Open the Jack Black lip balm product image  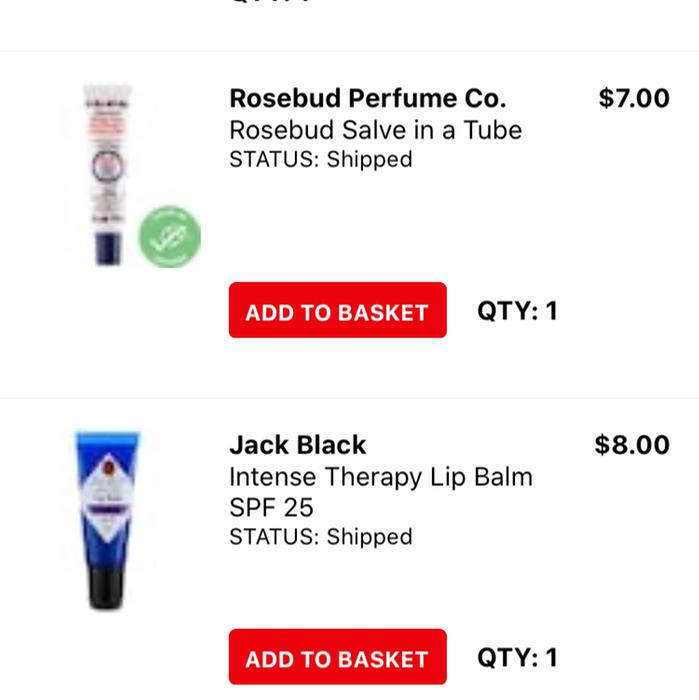pyautogui.click(x=106, y=519)
